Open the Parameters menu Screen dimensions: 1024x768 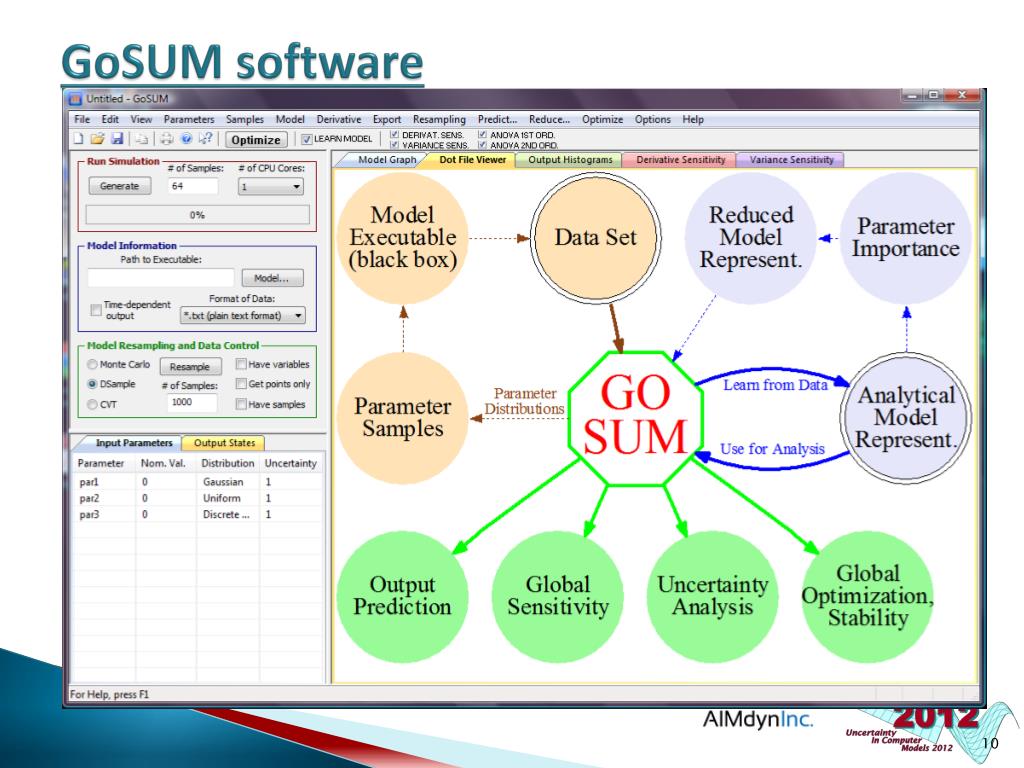pyautogui.click(x=189, y=120)
